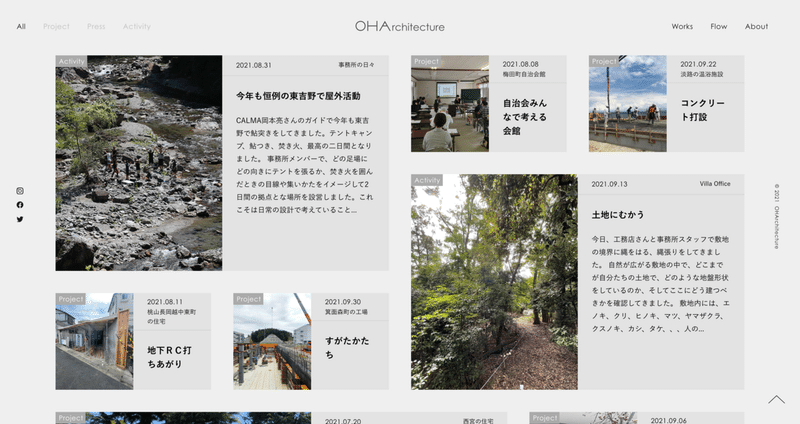This screenshot has width=800, height=424.
Task: Open the Flow menu item
Action: [718, 27]
